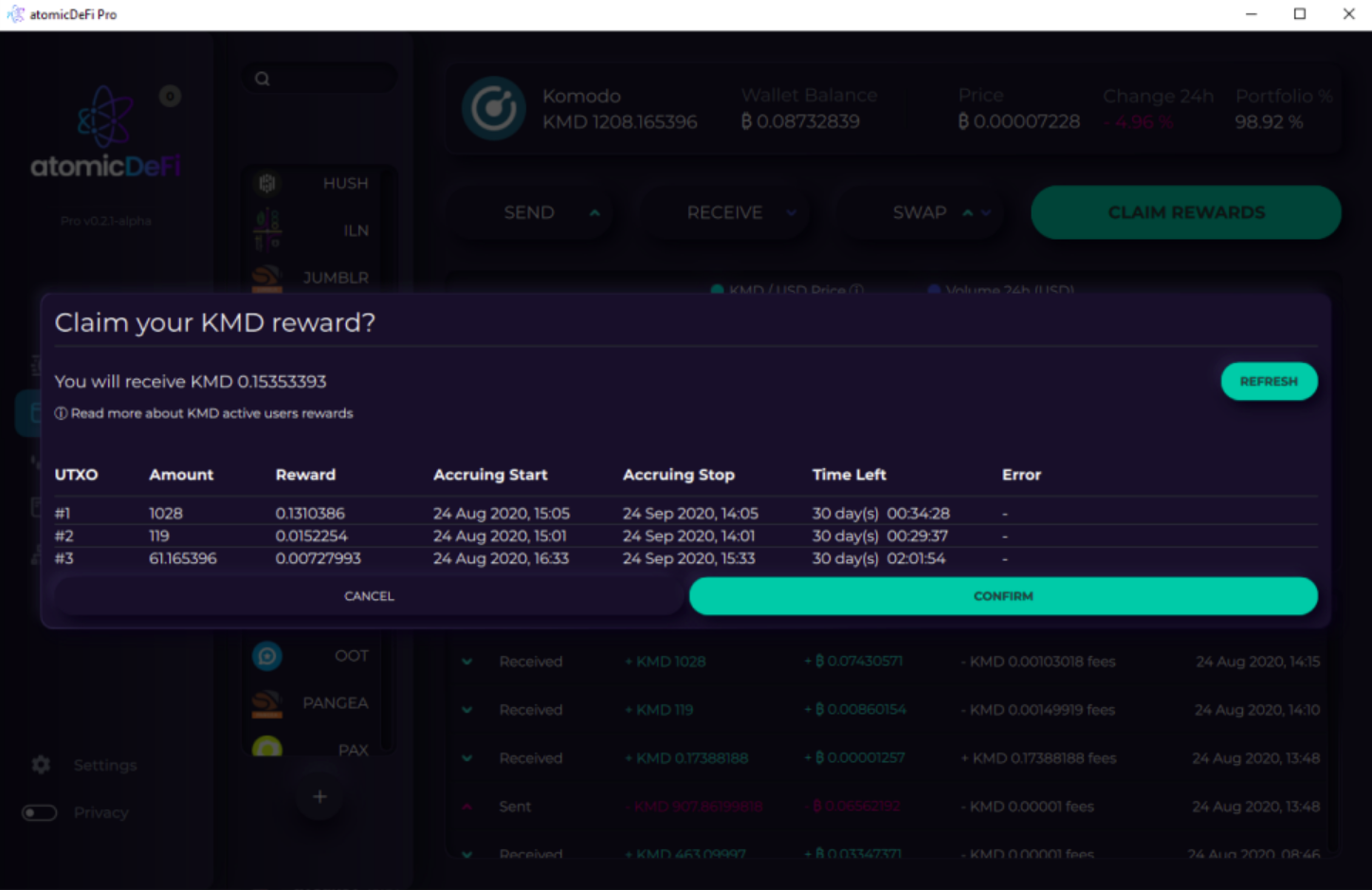Toggle the Privacy switch
The width and height of the screenshot is (1372, 890).
pos(39,812)
